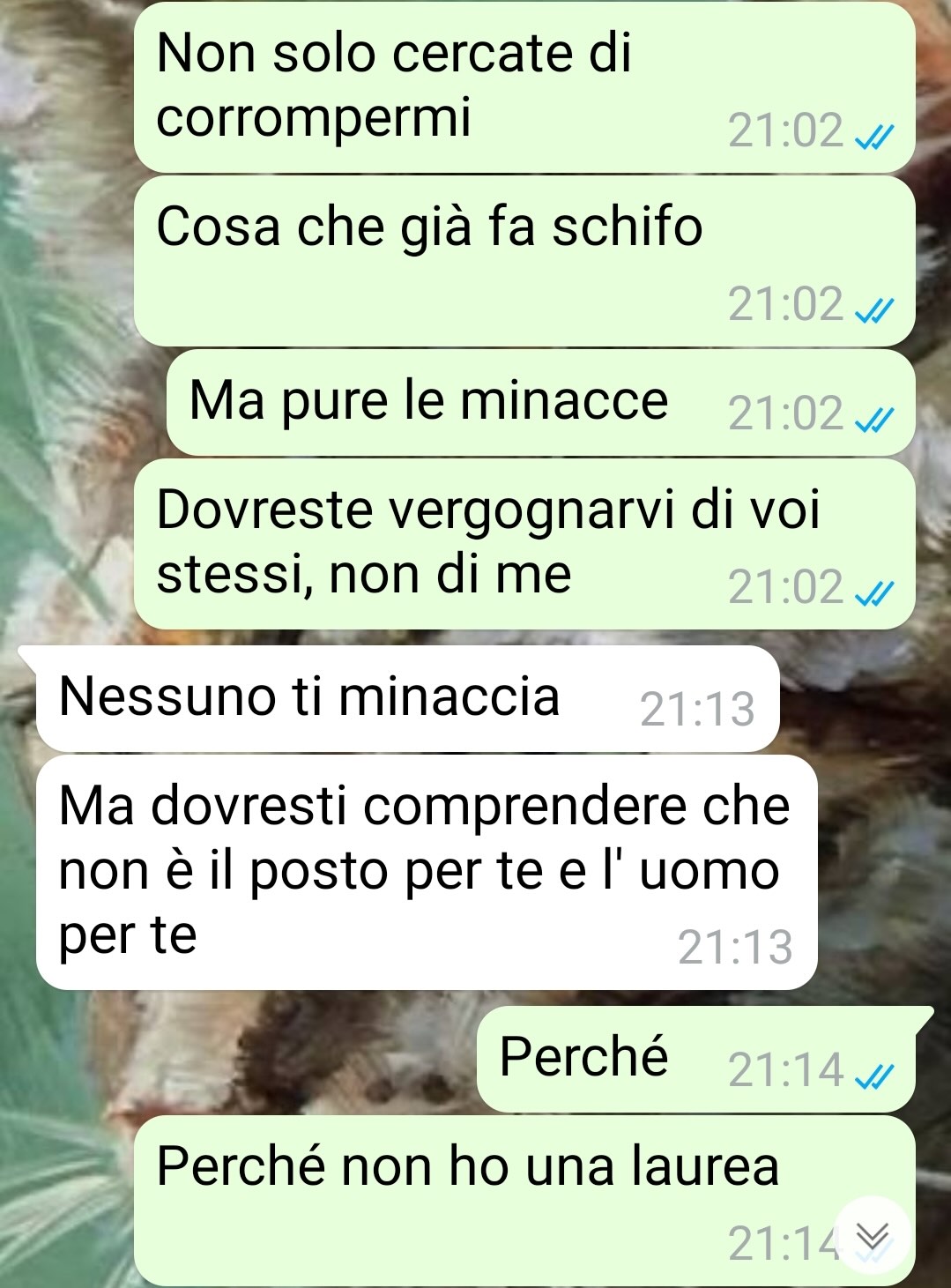The width and height of the screenshot is (951, 1288).
Task: Tap read receipt ticks on 'Non solo cercate' message
Action: pos(875,136)
